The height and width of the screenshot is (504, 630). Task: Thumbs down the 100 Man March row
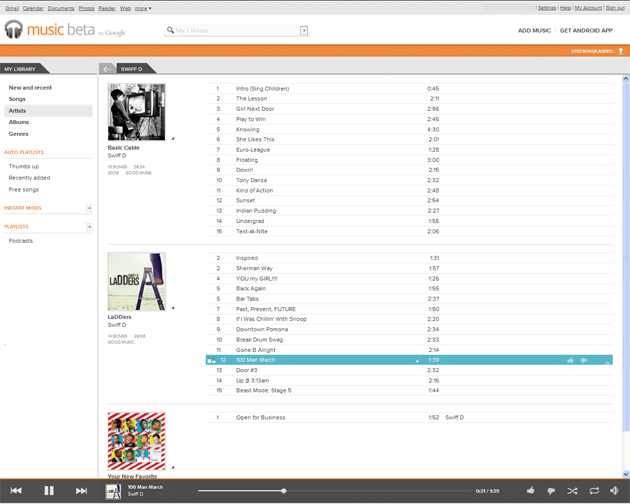point(584,361)
